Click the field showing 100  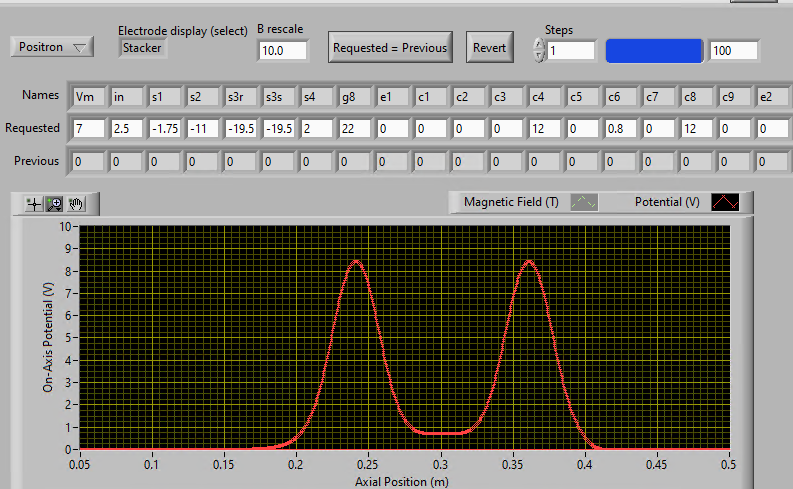point(733,50)
